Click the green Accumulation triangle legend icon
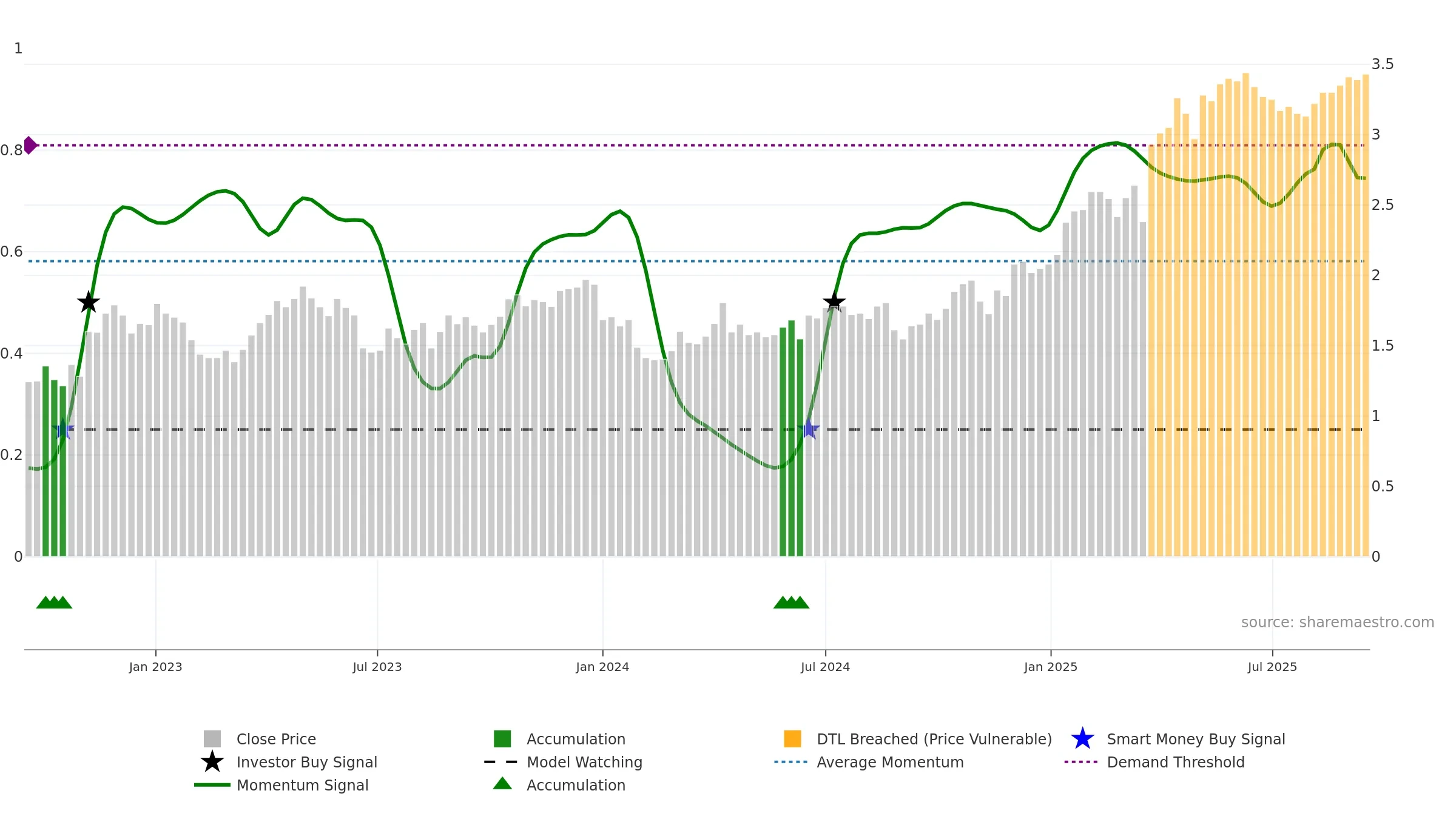The width and height of the screenshot is (1456, 819). point(502,783)
